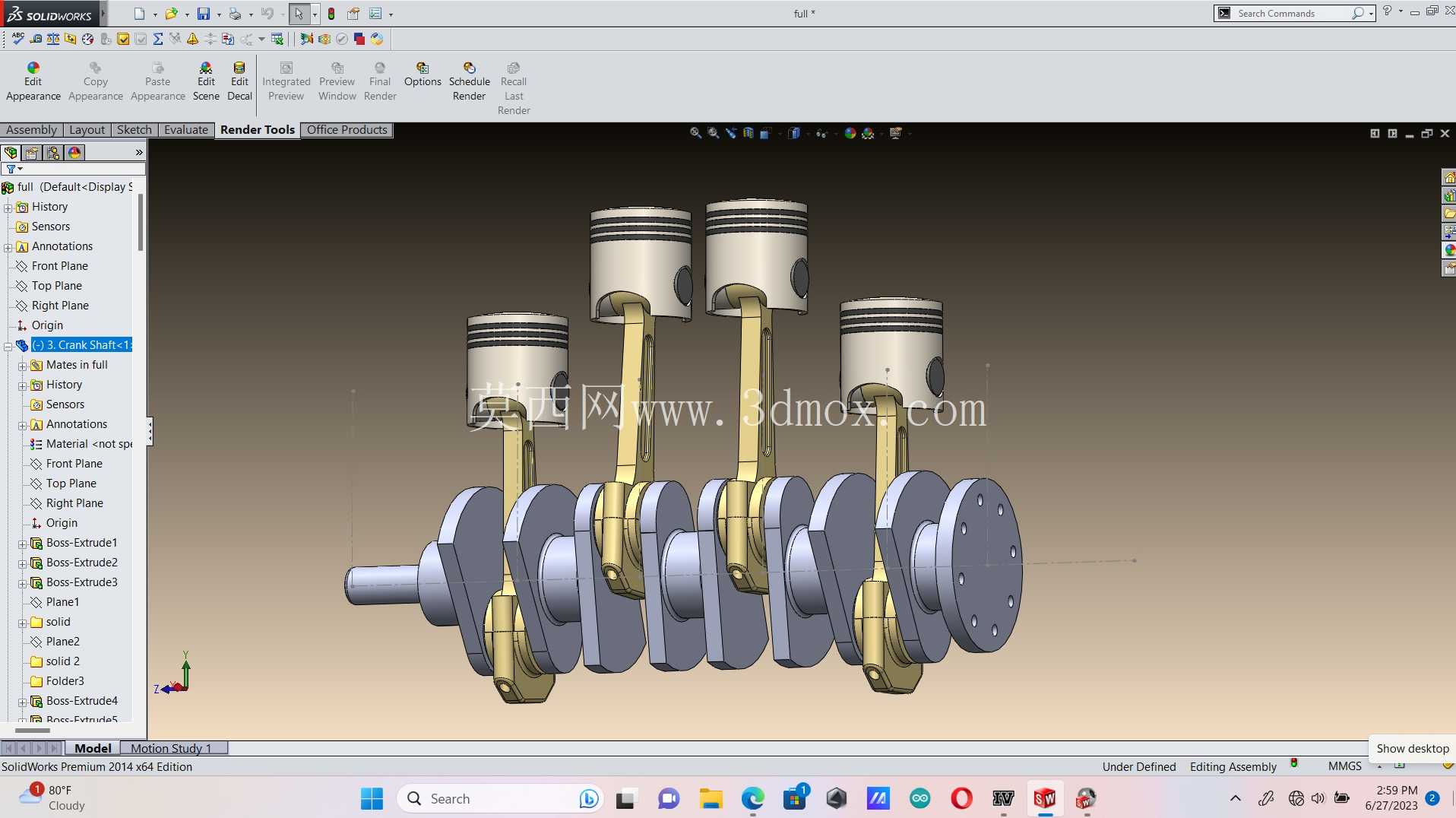Click the Section View icon in viewport toolbar
The image size is (1456, 818).
tap(749, 133)
